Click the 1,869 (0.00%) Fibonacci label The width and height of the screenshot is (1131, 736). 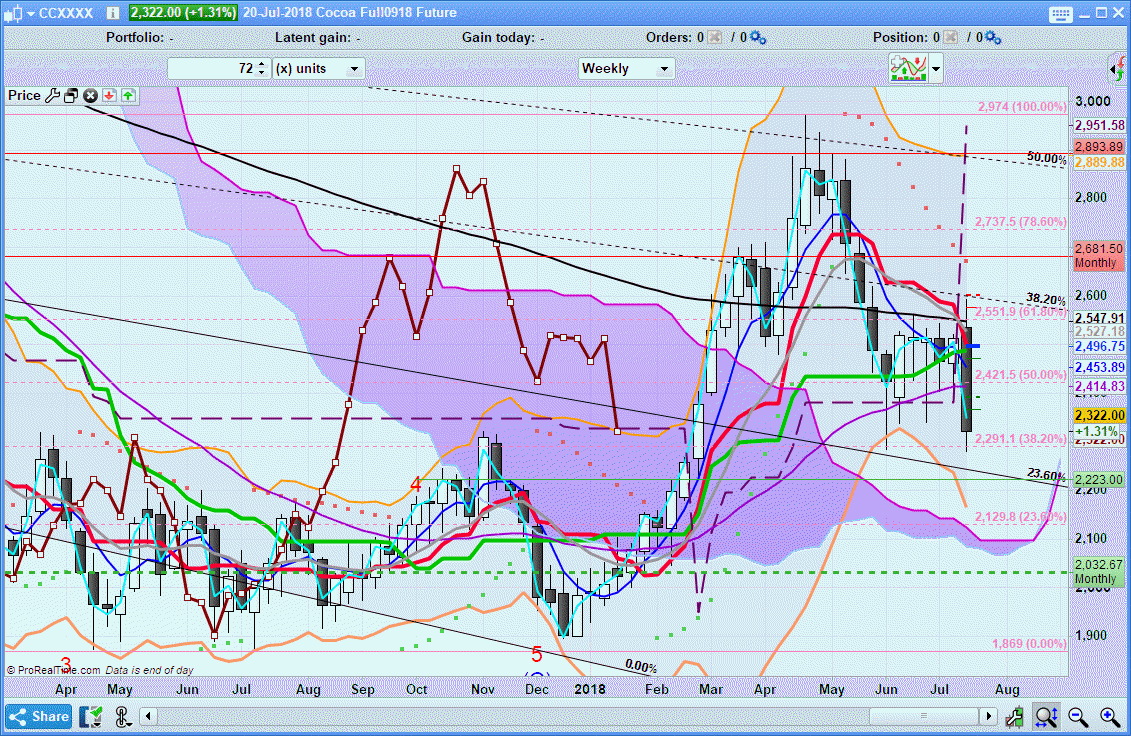point(1029,644)
